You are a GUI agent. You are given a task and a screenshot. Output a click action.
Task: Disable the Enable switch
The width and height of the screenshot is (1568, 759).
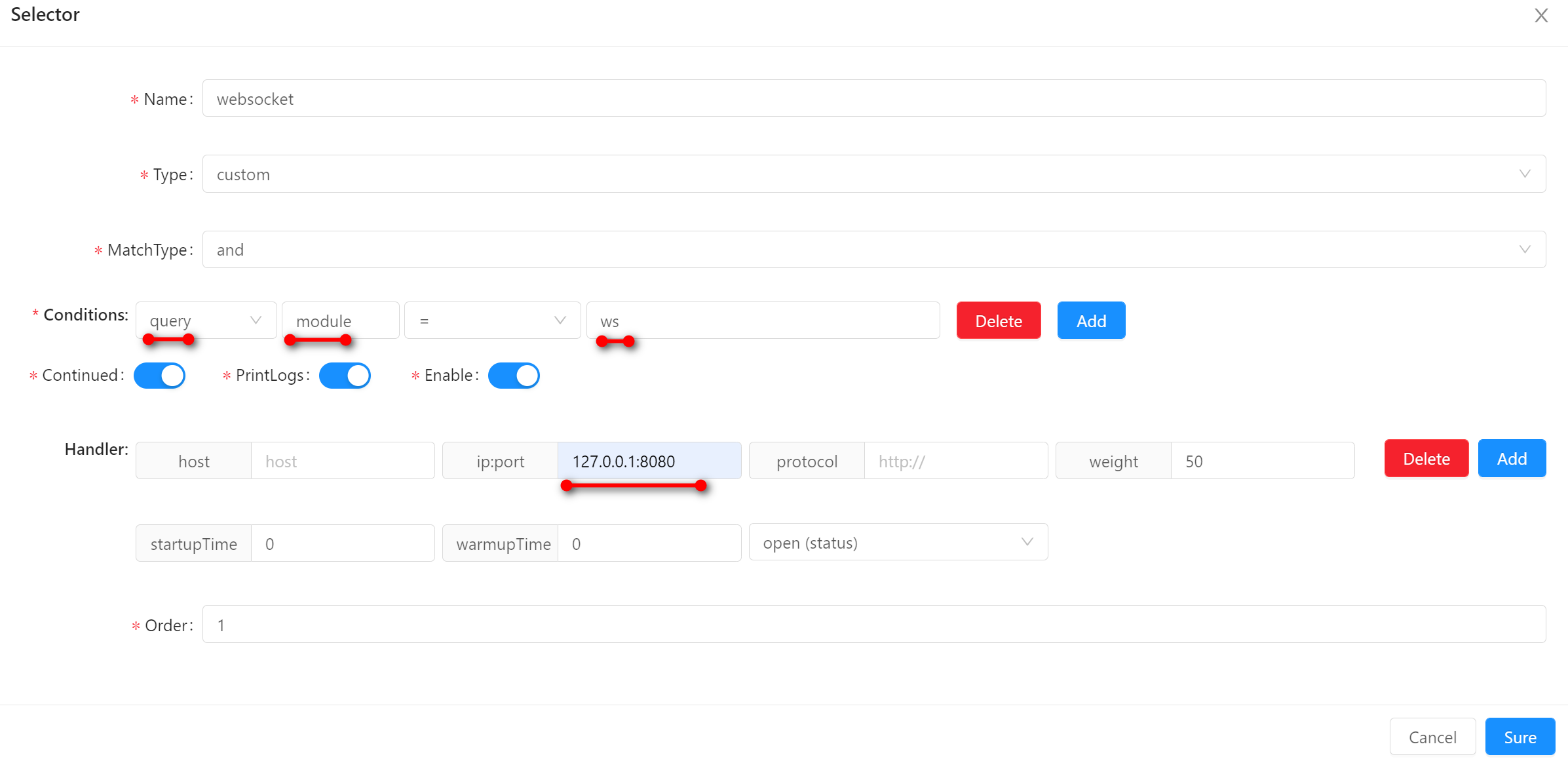(514, 376)
